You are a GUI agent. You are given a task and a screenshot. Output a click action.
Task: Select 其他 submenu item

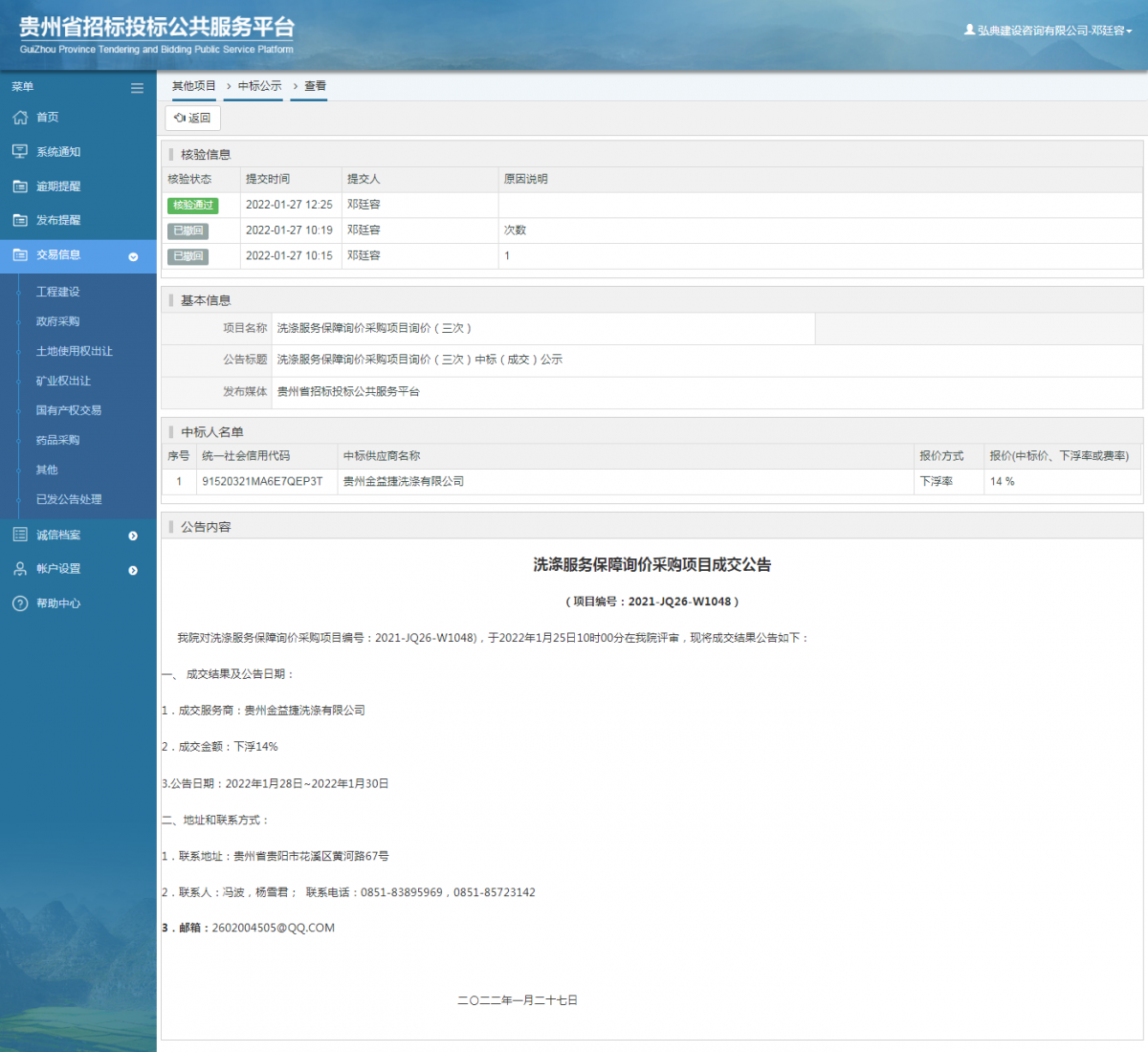[x=47, y=470]
